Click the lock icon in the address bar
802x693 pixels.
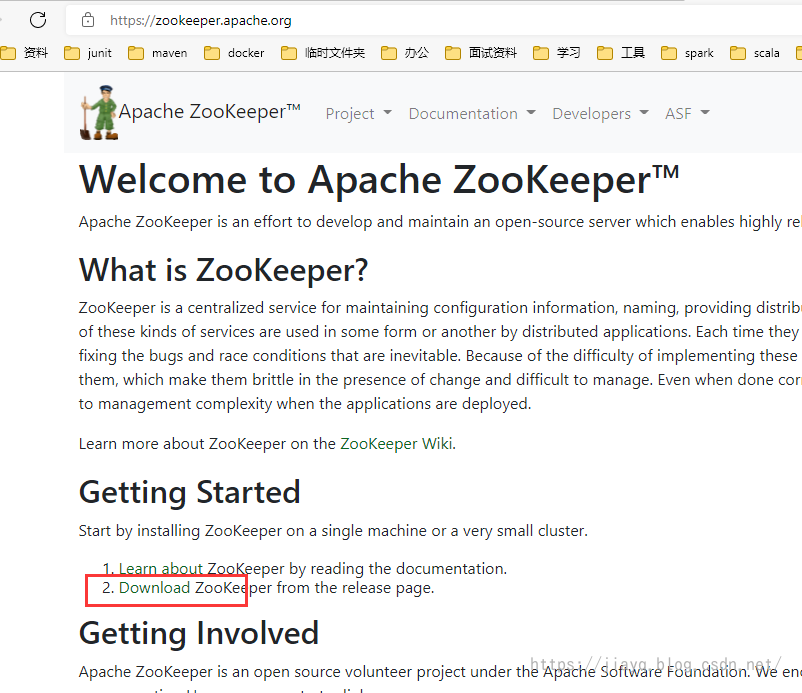tap(88, 20)
